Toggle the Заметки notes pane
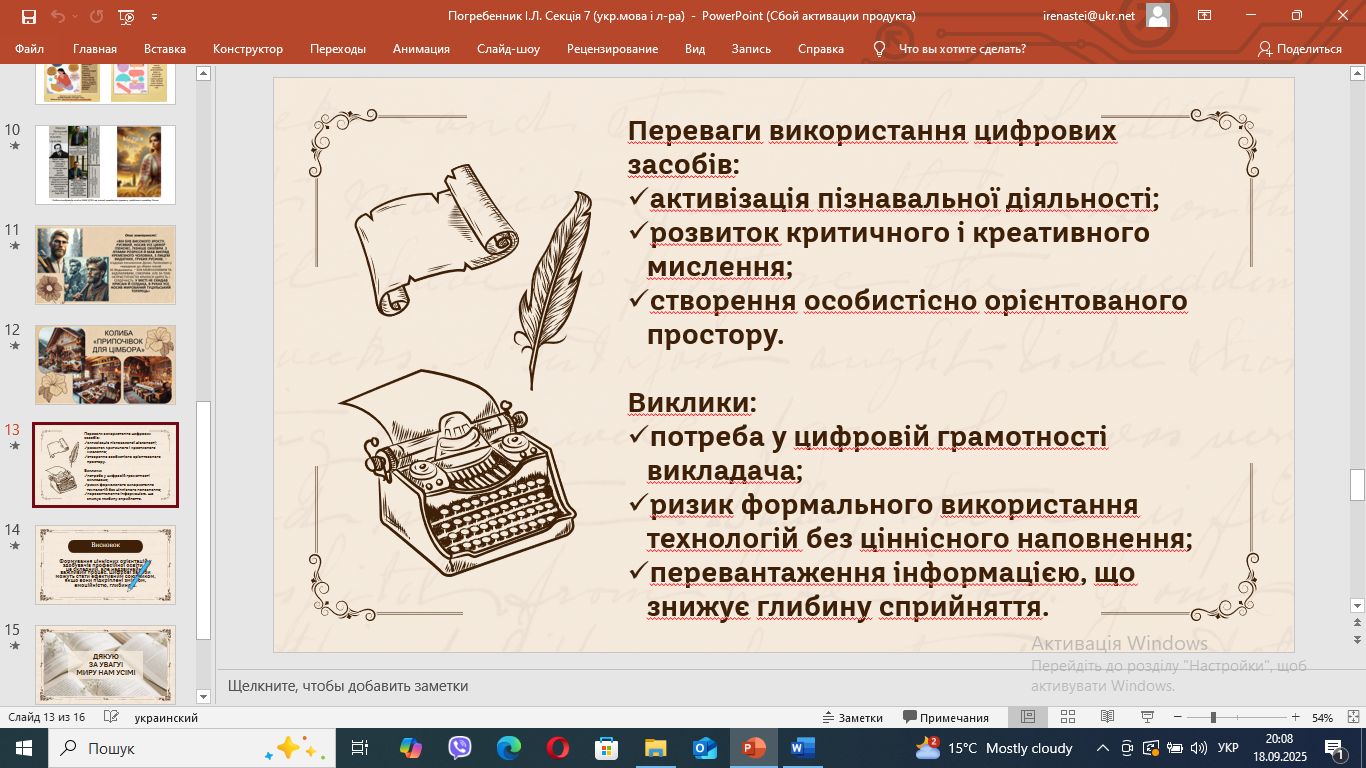The image size is (1366, 768). point(852,717)
